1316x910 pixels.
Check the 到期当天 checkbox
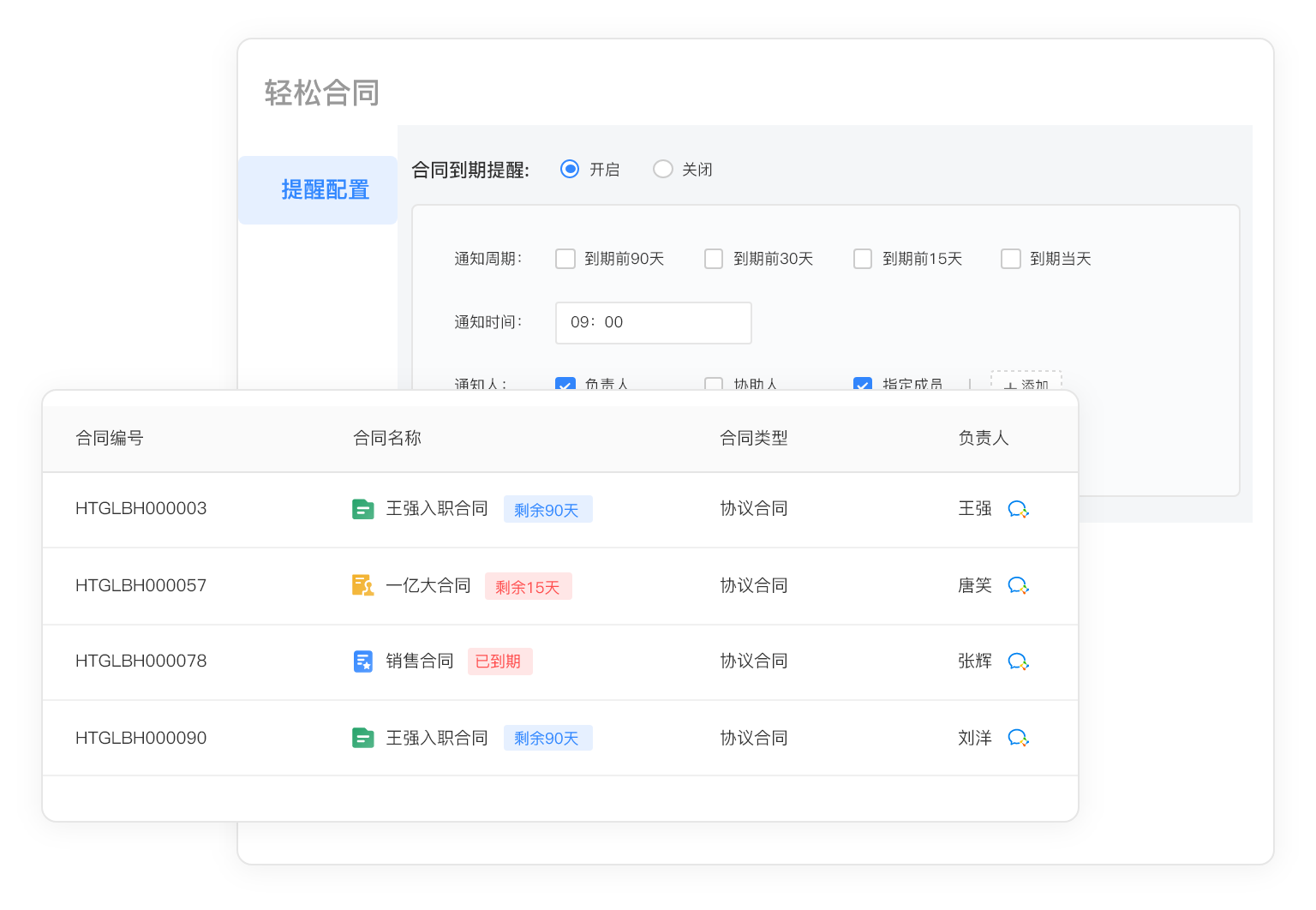click(x=1011, y=259)
